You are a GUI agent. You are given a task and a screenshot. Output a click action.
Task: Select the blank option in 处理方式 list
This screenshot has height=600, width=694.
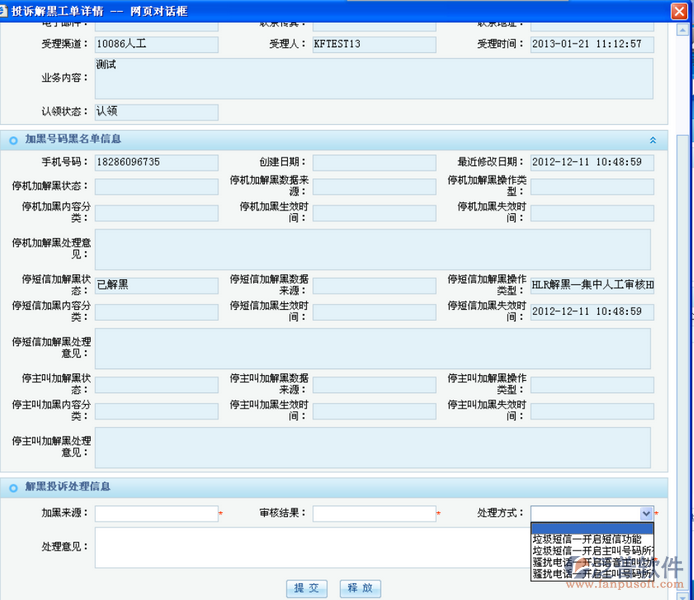tap(592, 528)
